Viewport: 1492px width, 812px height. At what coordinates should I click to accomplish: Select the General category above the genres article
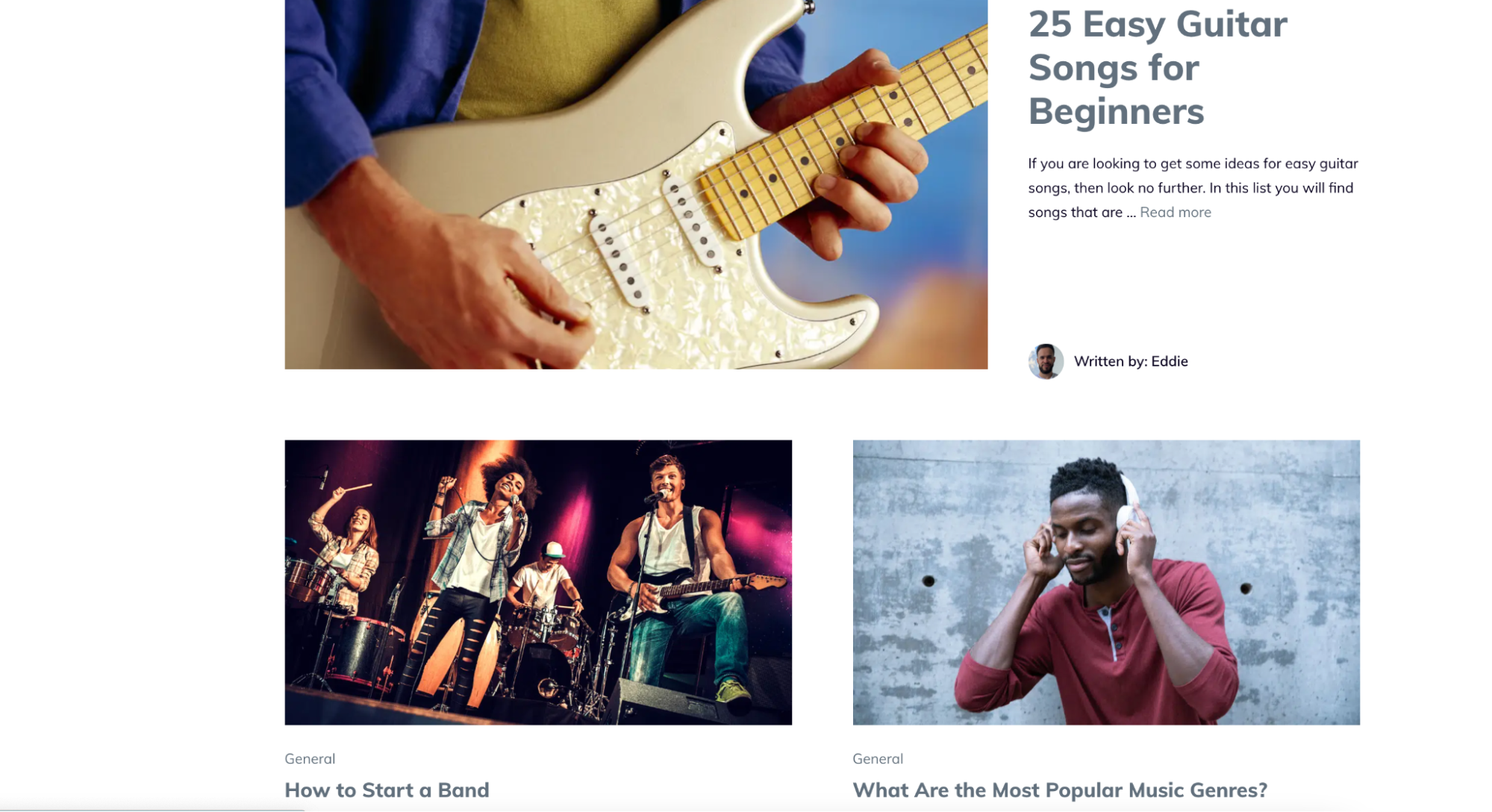click(x=878, y=758)
